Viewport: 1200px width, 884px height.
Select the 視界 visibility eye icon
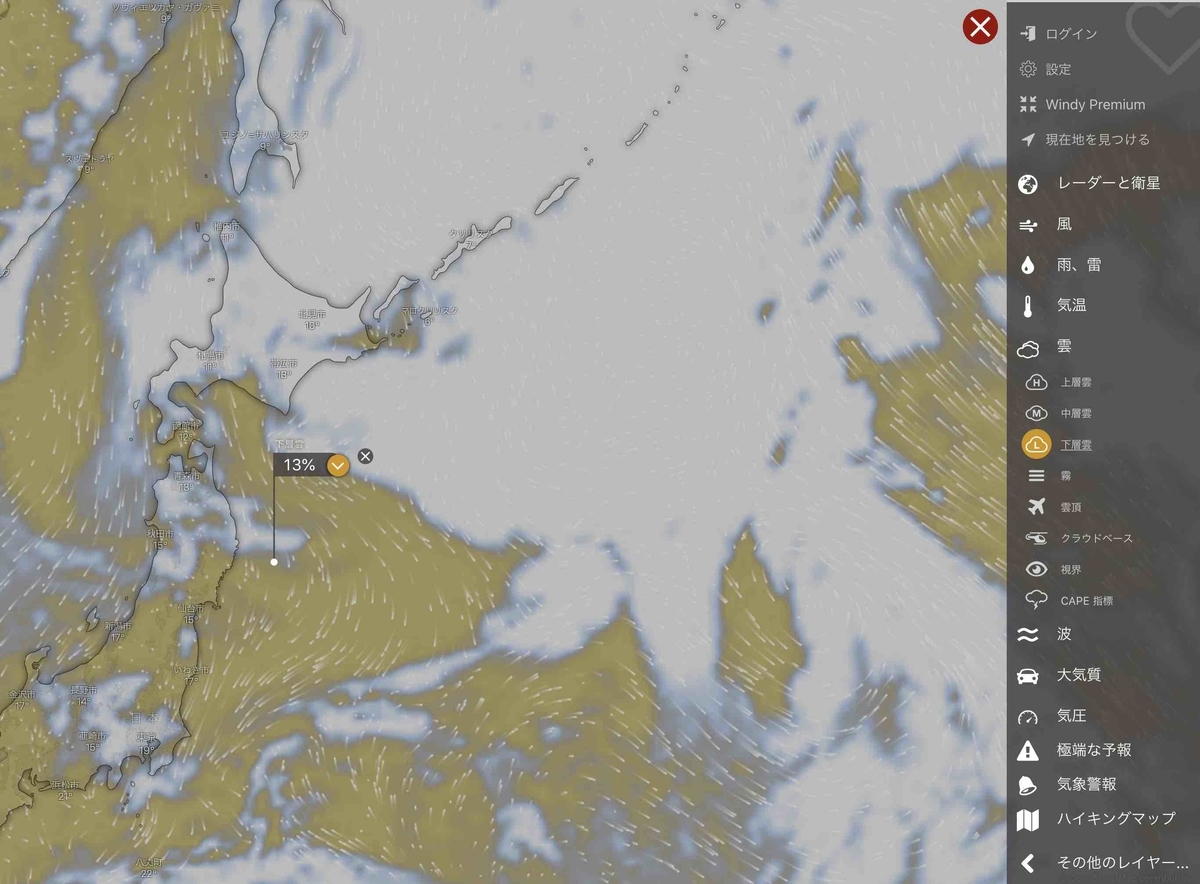[x=1037, y=569]
